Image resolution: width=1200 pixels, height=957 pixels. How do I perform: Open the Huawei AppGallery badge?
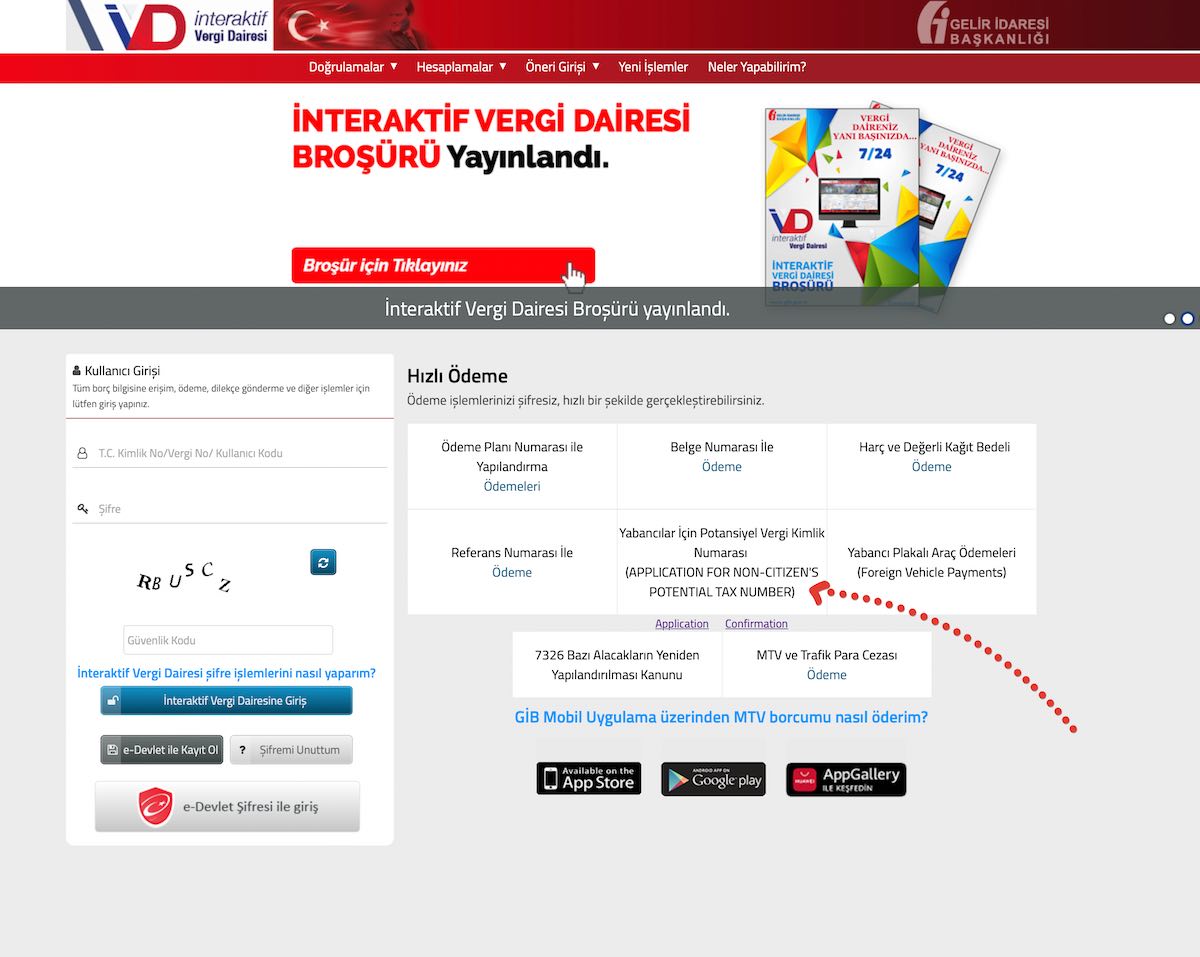click(846, 779)
